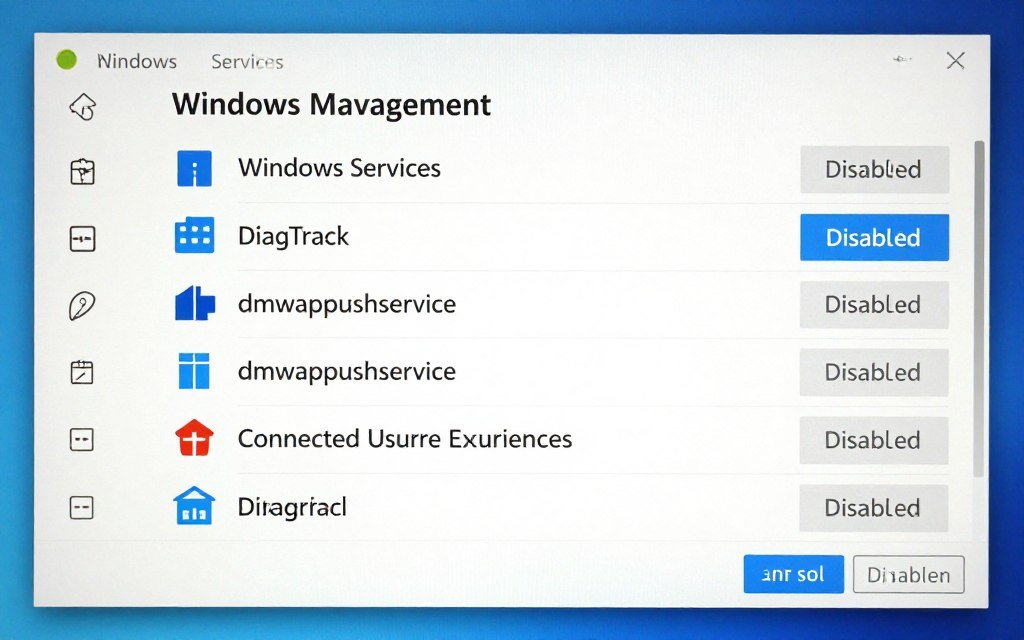Select the switch-style sidebar icon
This screenshot has width=1024, height=640.
click(82, 238)
